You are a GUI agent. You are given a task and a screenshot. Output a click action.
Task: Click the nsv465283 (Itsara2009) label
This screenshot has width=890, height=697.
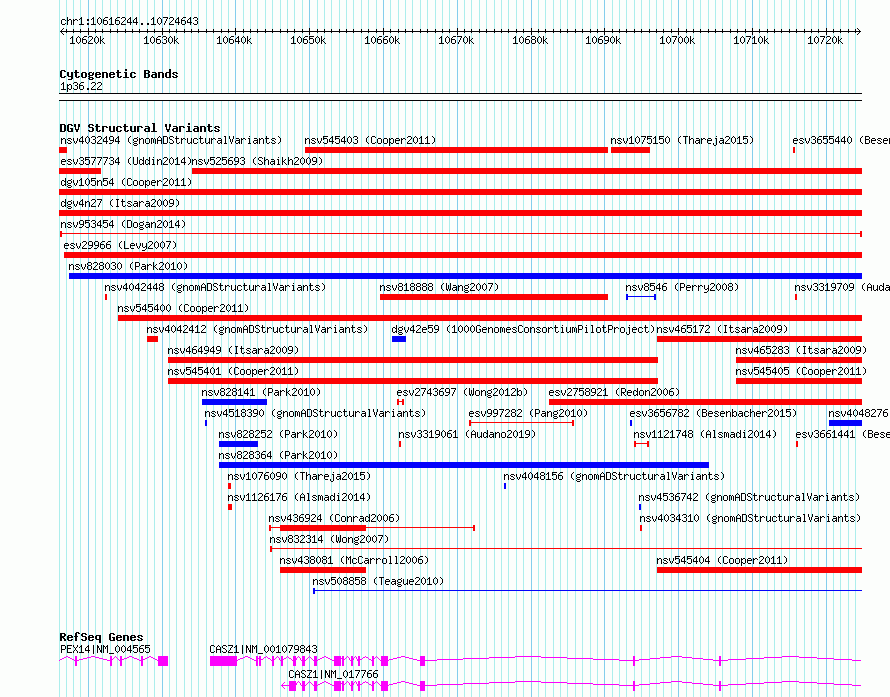801,350
